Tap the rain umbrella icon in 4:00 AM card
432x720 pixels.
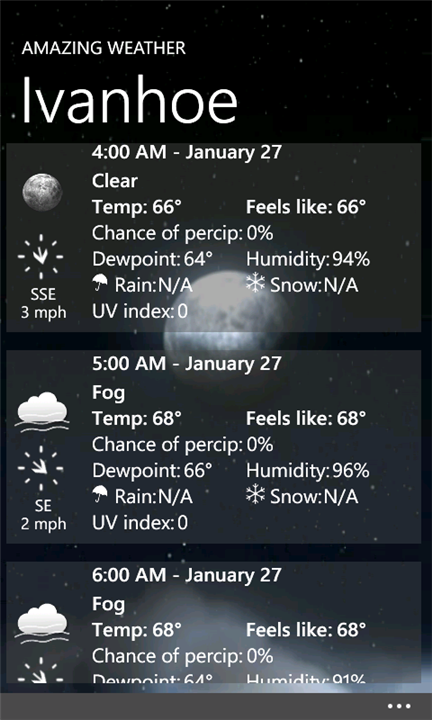click(100, 283)
